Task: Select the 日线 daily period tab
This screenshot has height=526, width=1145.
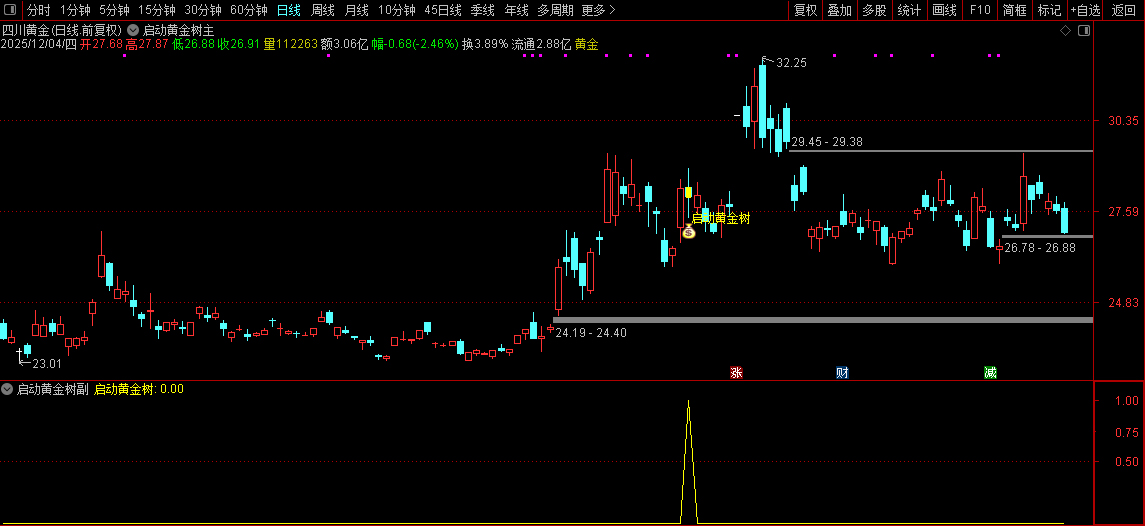Action: [288, 10]
